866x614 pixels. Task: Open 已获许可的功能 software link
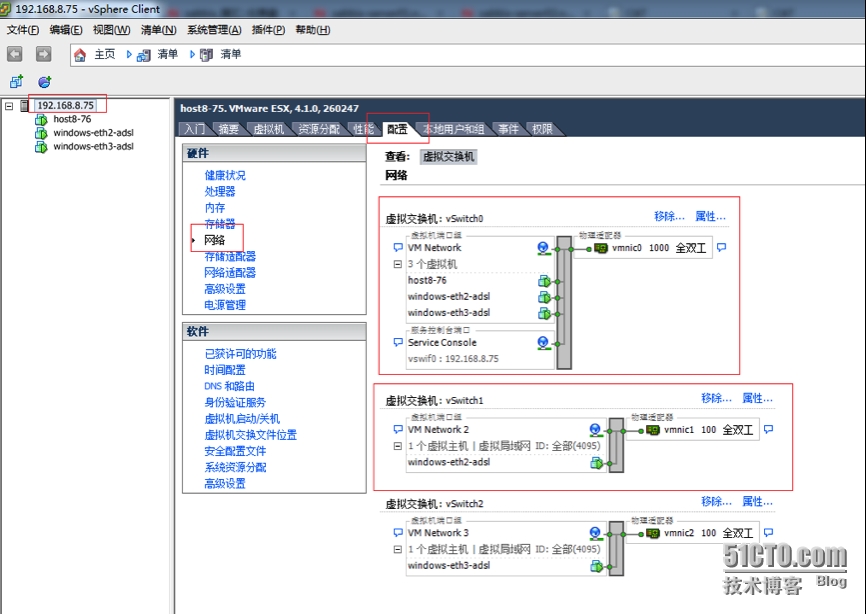[x=240, y=354]
